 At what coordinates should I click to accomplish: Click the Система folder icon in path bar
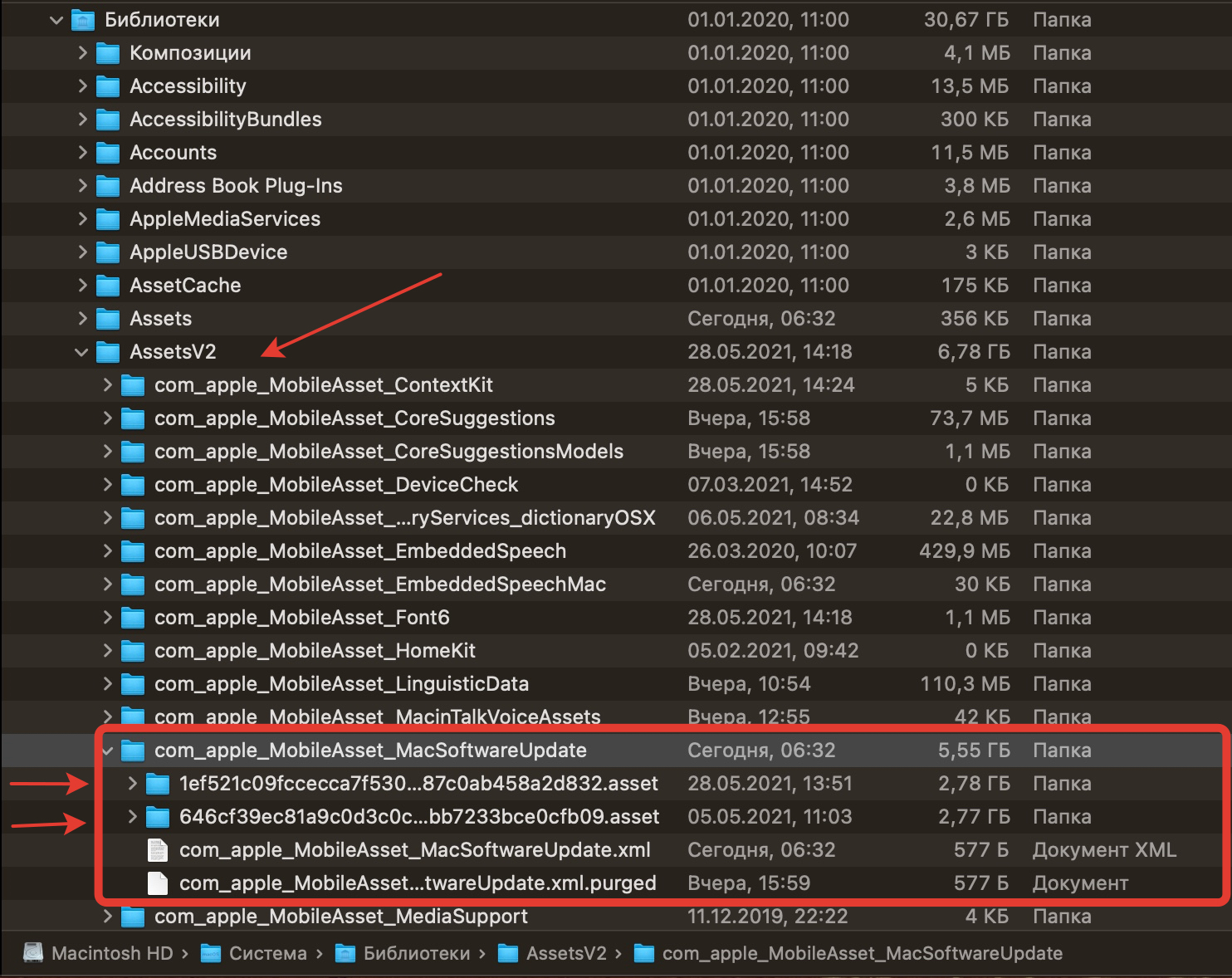click(x=211, y=953)
